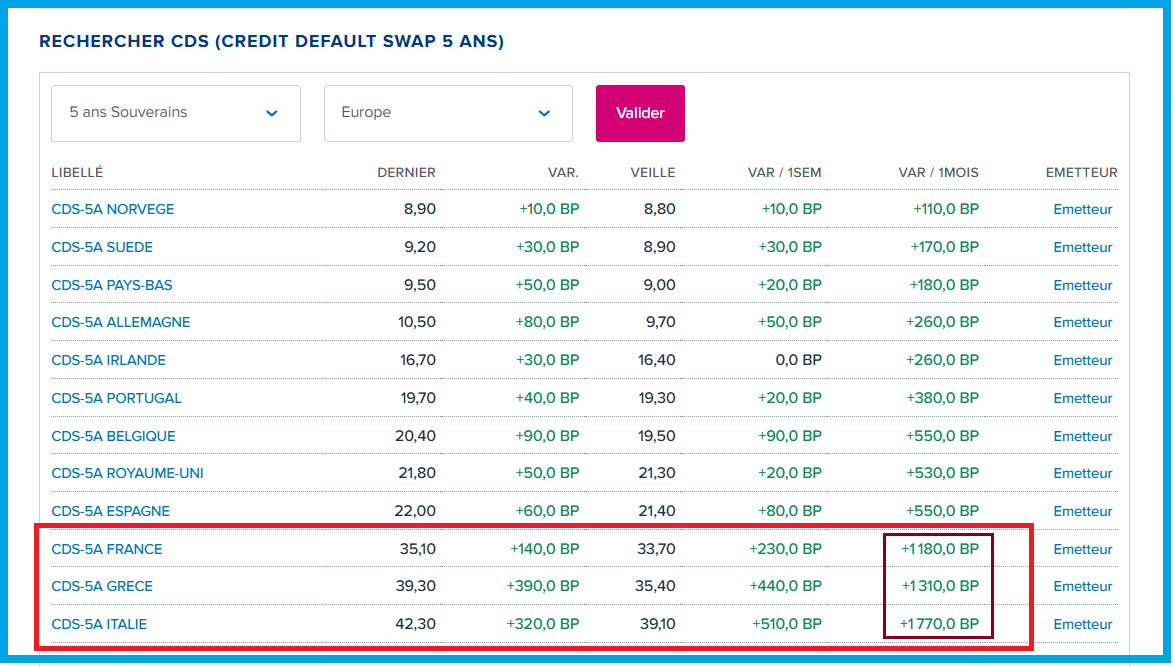Click the VAR / 1MOIS column header
Screen dimensions: 1173x667
938,173
